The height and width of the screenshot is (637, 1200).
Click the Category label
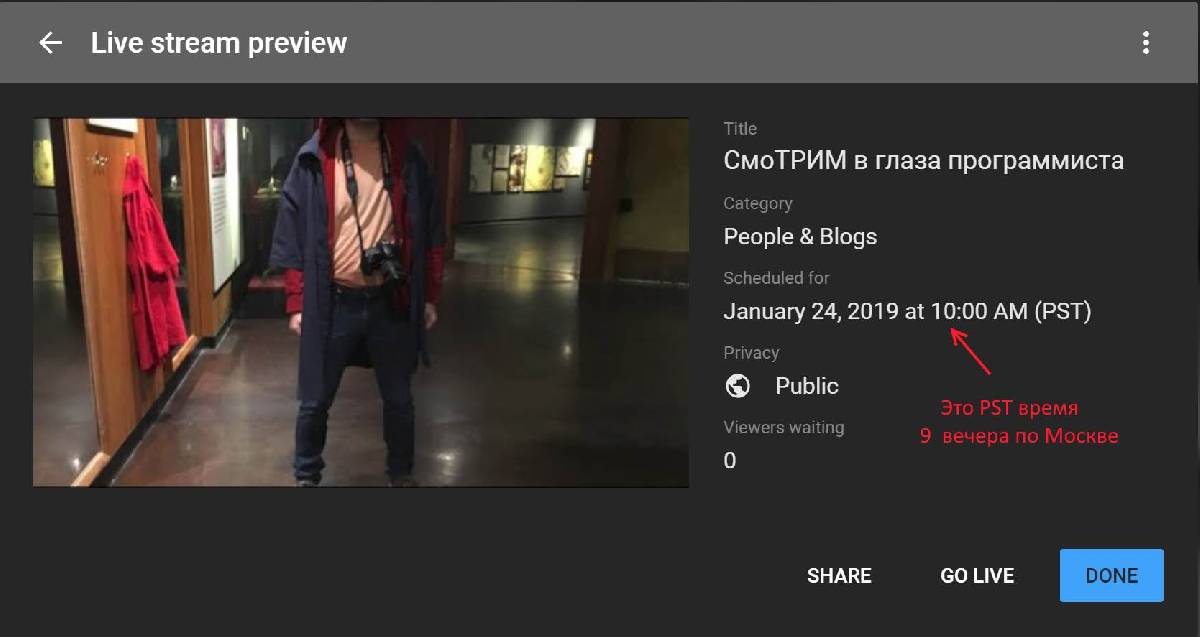758,203
